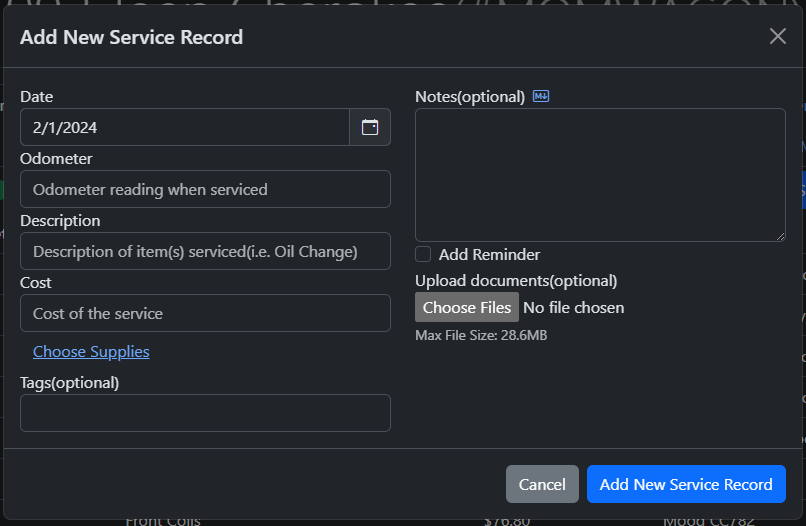The image size is (806, 526).
Task: Open the date picker calendar icon
Action: [x=370, y=127]
